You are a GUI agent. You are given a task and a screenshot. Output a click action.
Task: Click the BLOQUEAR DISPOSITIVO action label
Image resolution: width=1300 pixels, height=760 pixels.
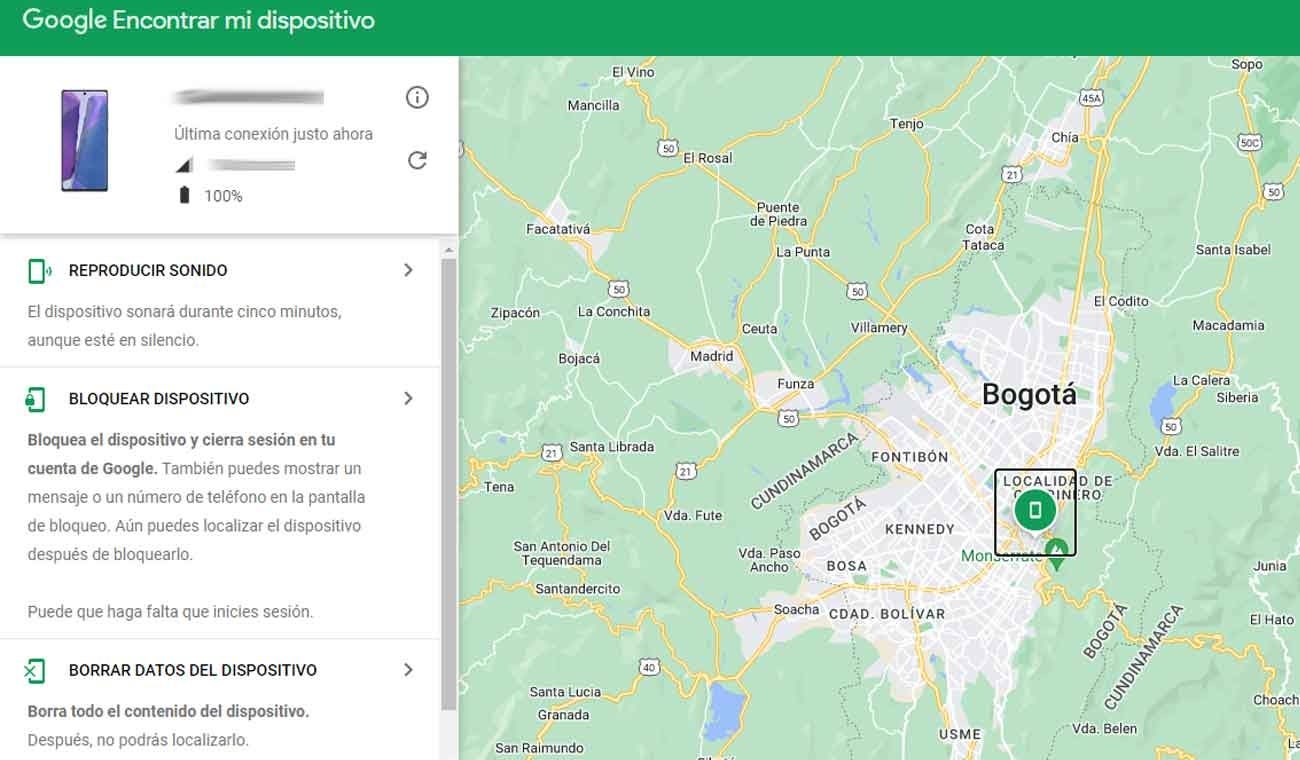tap(159, 398)
